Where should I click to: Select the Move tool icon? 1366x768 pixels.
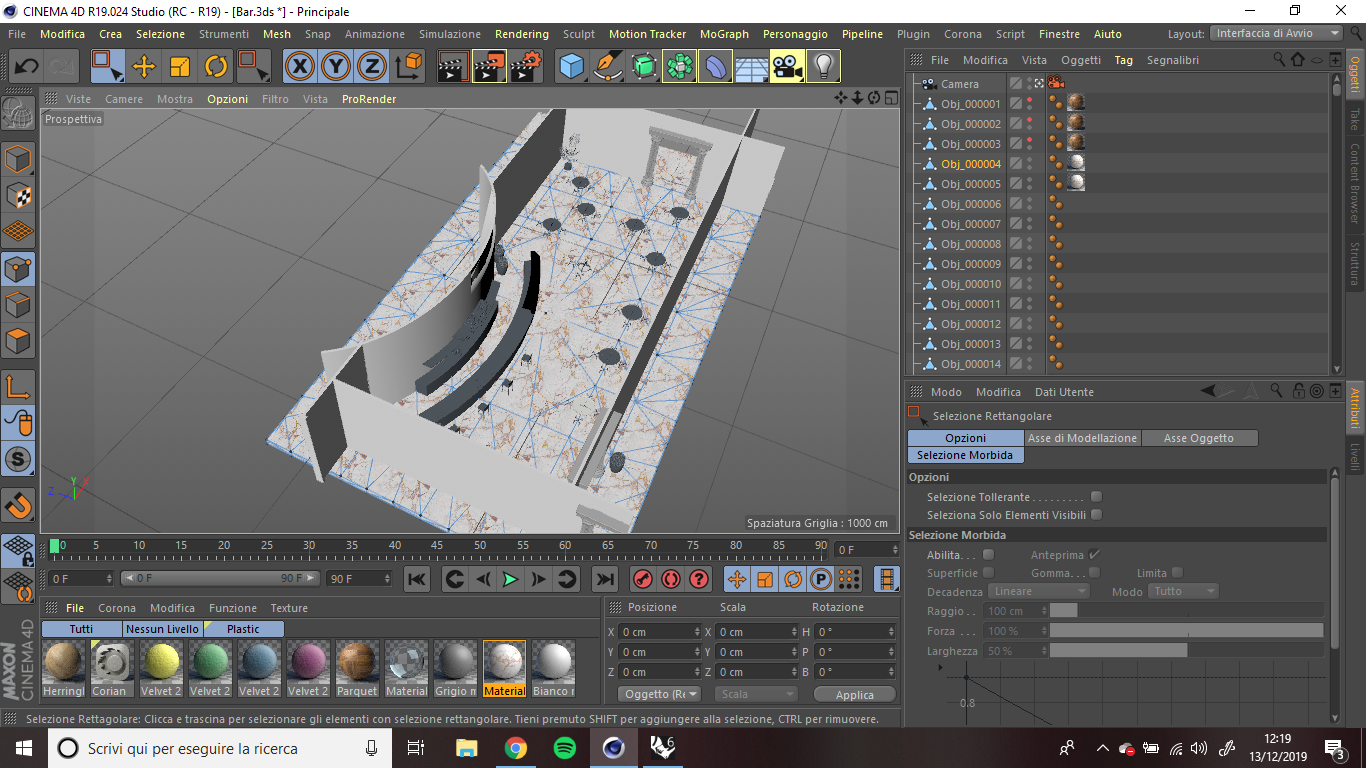(144, 67)
